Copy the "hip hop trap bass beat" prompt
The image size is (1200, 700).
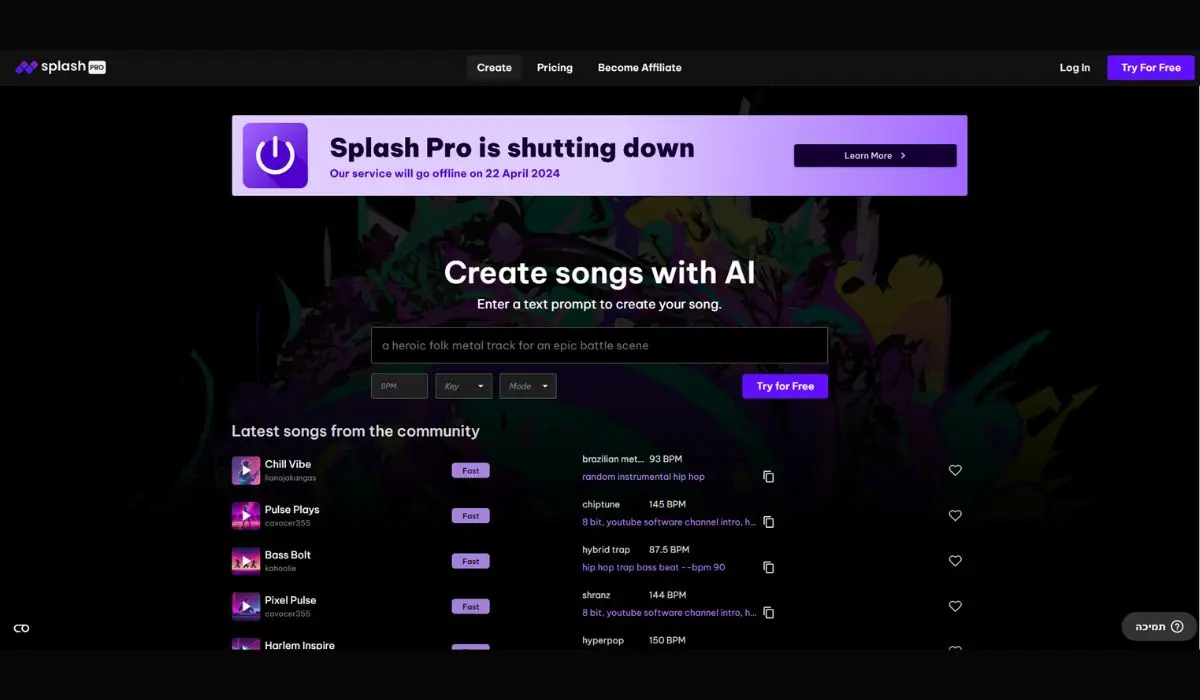(768, 567)
